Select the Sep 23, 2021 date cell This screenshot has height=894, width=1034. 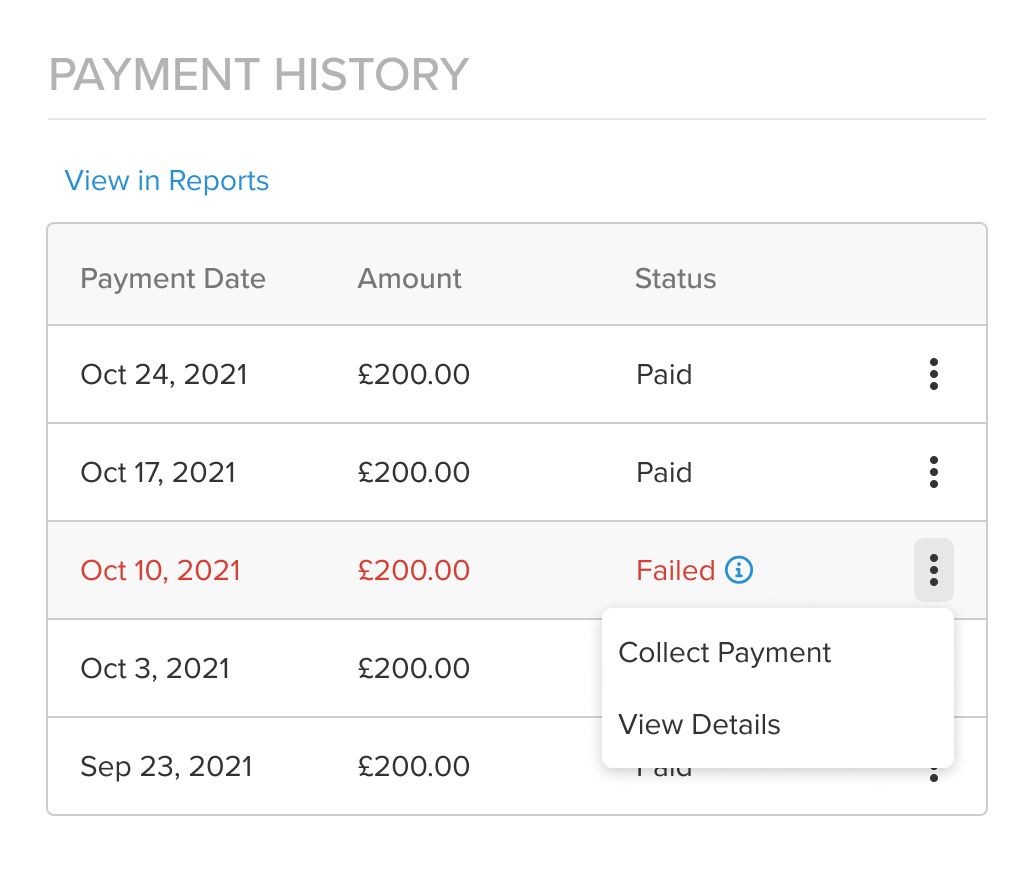point(166,767)
